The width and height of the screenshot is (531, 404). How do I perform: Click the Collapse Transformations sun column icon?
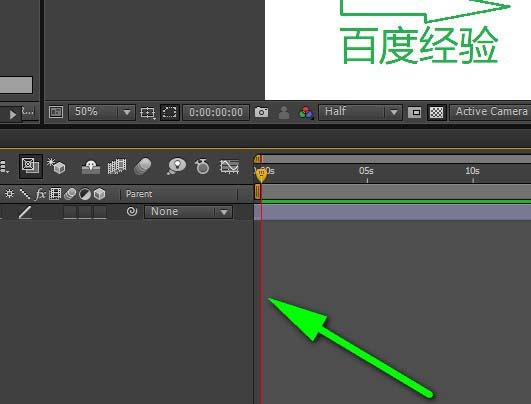click(x=9, y=194)
